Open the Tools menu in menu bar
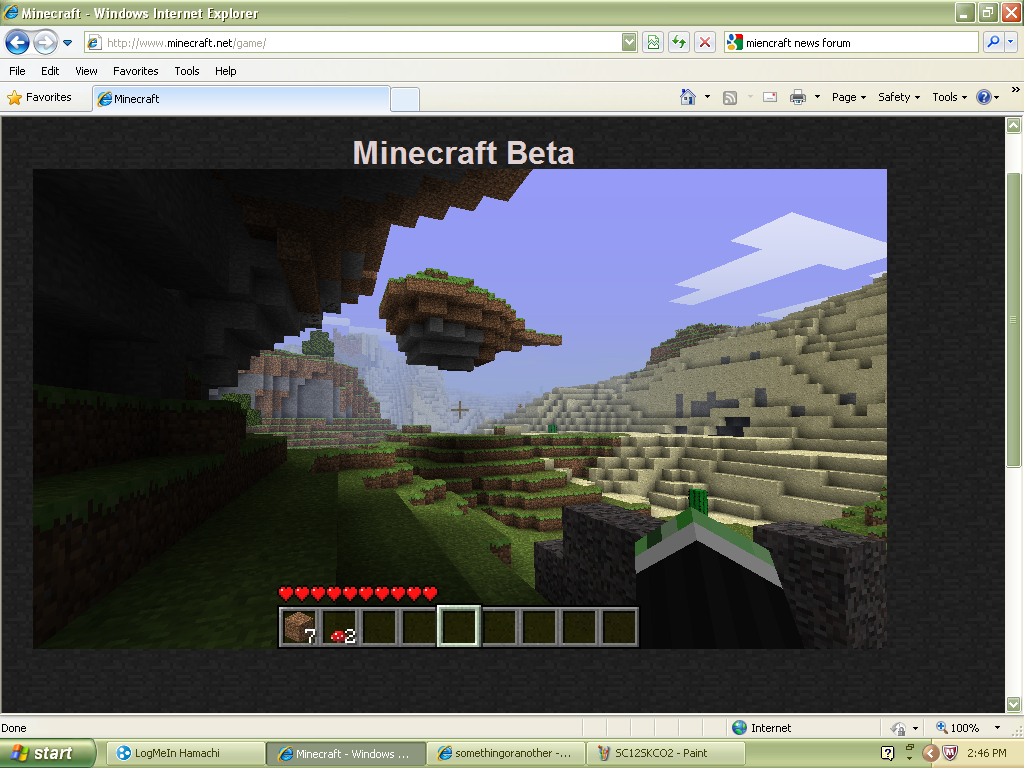 pyautogui.click(x=187, y=71)
